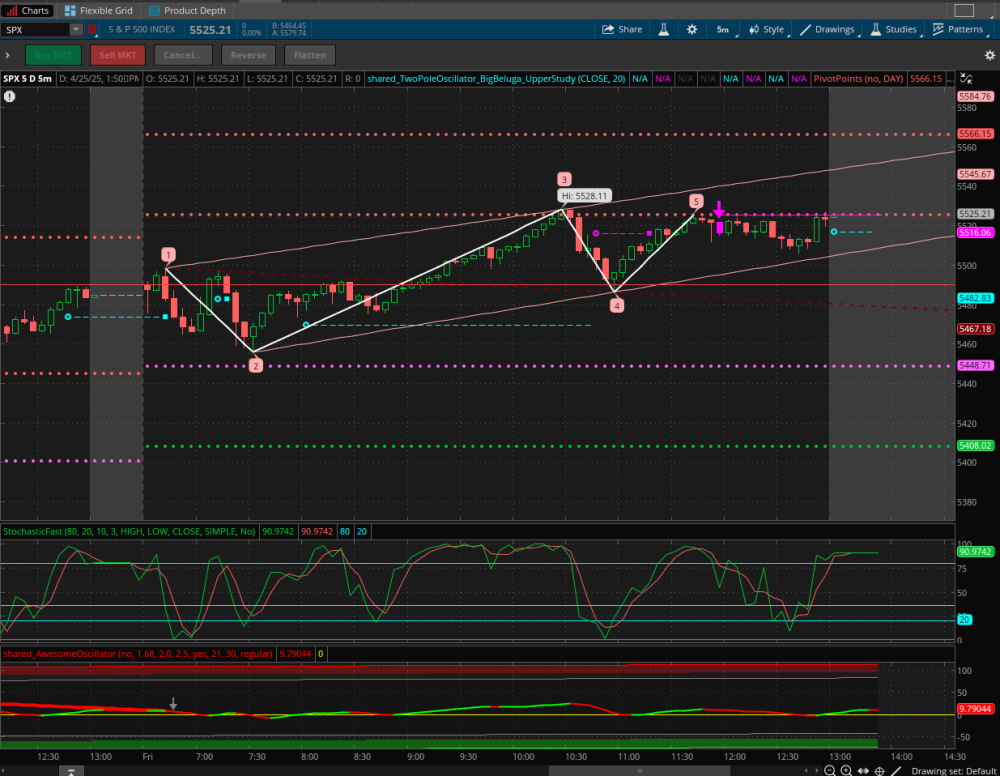The width and height of the screenshot is (1000, 776).
Task: Select the zoom-out magnifier in the status bar
Action: click(x=830, y=770)
